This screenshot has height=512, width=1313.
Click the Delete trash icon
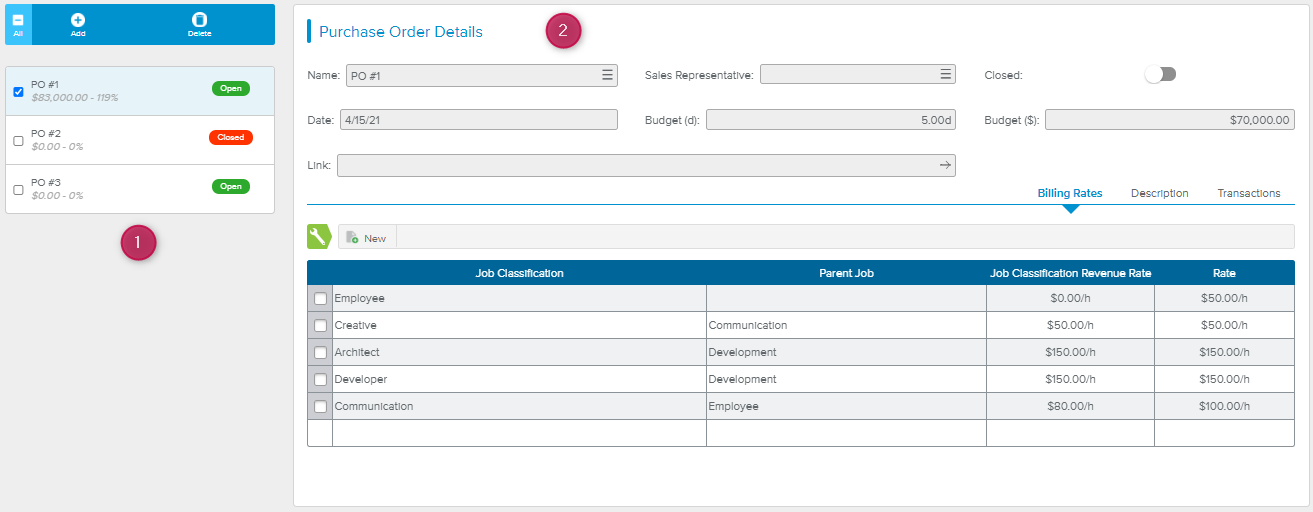click(199, 20)
